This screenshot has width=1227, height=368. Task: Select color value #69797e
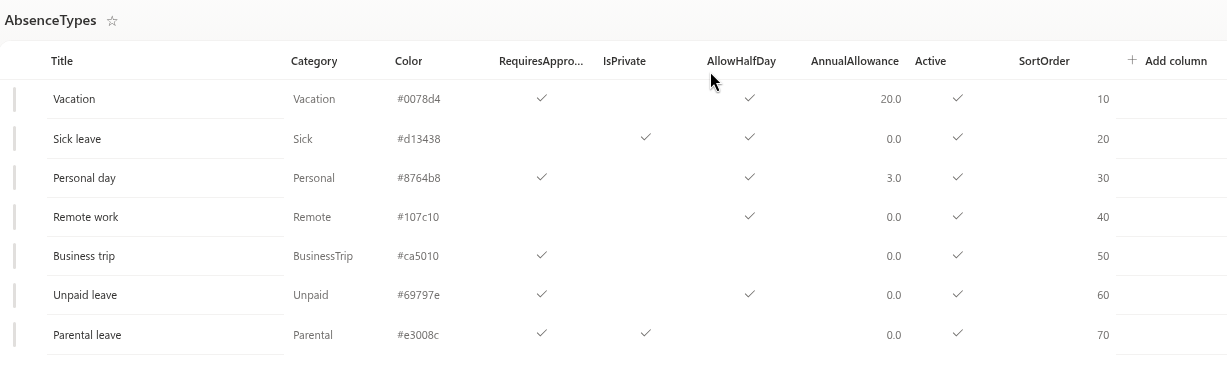click(418, 295)
